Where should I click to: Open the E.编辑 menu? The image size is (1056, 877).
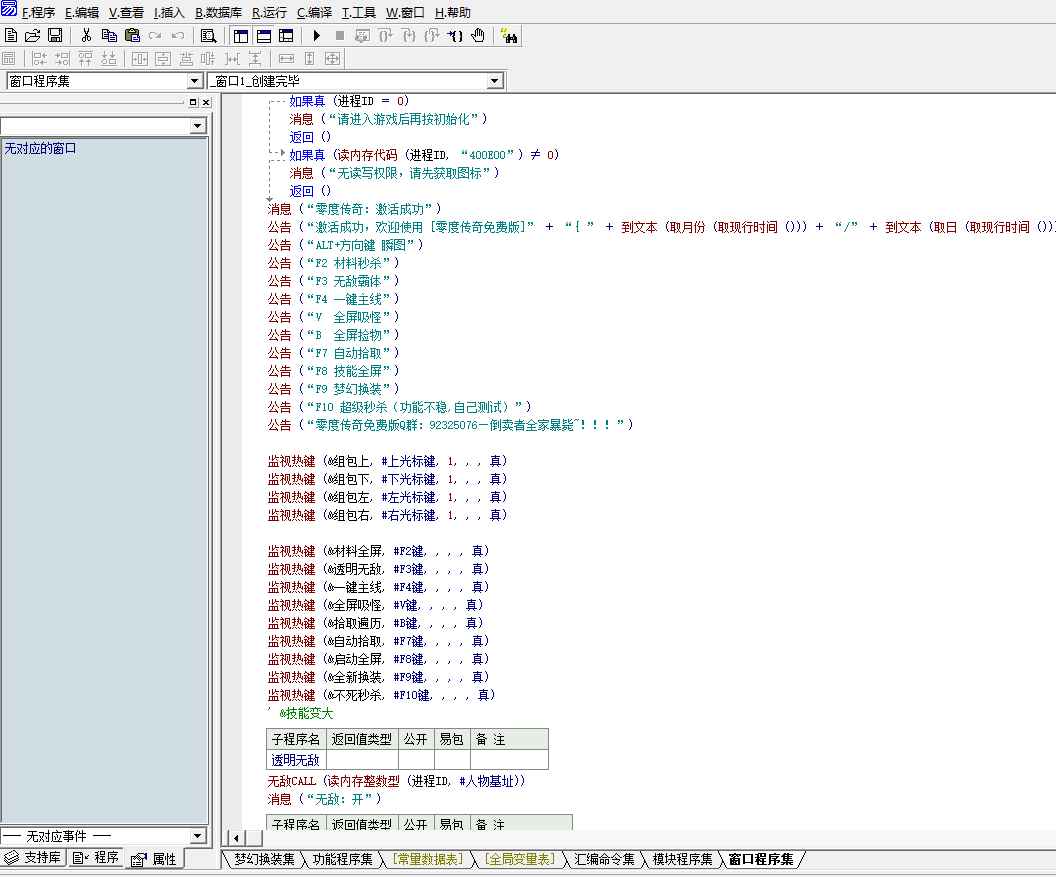pyautogui.click(x=81, y=12)
